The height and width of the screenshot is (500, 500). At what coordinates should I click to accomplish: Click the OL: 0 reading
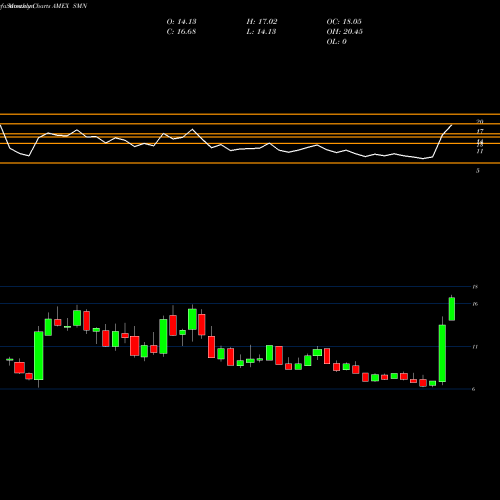[x=337, y=42]
